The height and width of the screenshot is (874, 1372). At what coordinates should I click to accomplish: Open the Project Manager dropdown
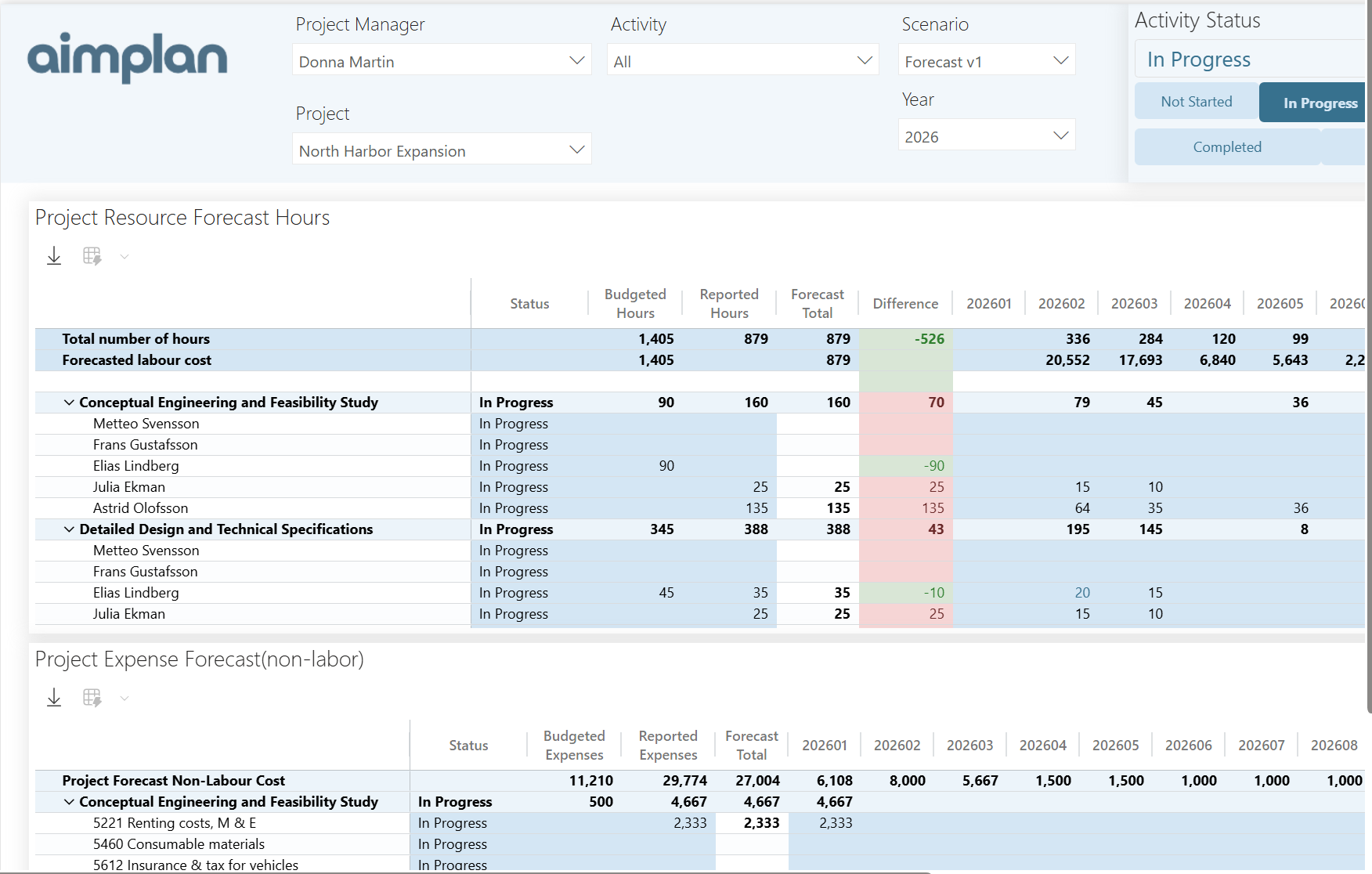click(442, 60)
